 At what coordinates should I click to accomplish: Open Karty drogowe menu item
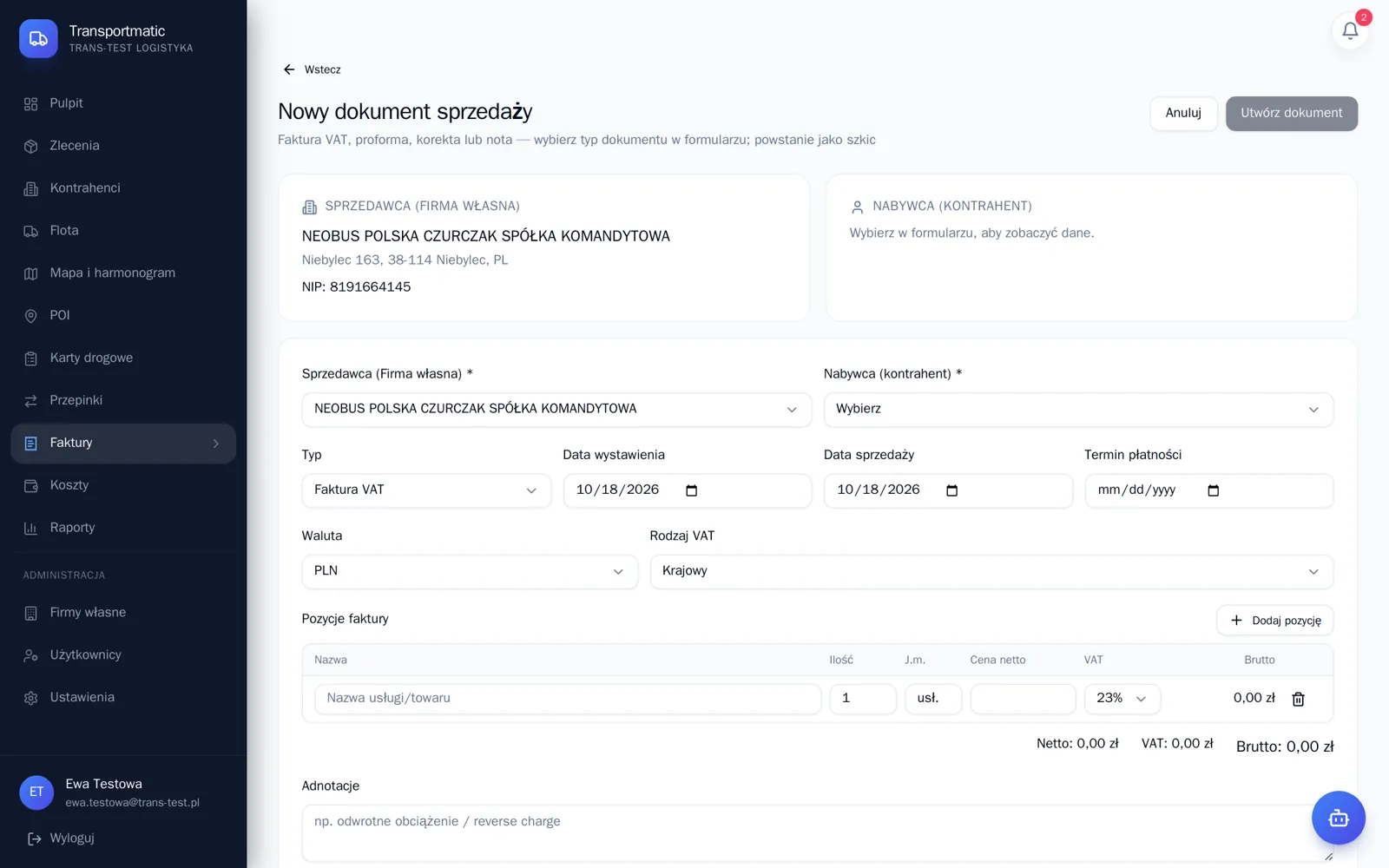(123, 358)
